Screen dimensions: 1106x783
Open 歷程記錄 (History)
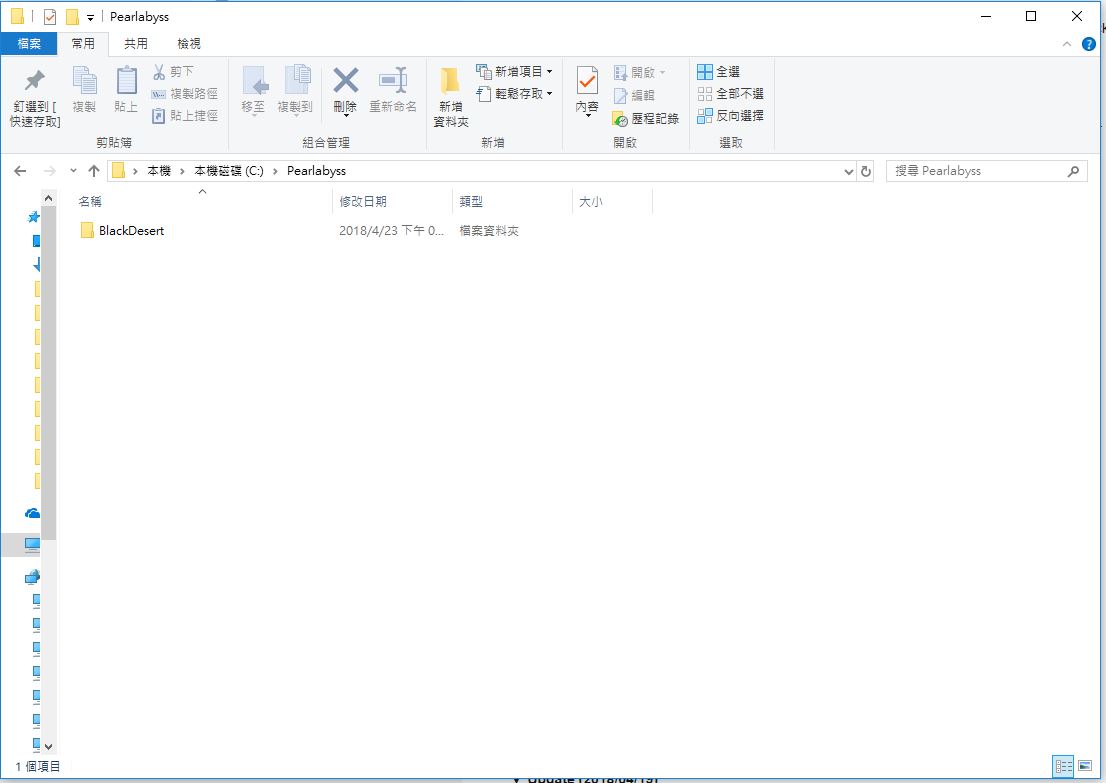645,118
